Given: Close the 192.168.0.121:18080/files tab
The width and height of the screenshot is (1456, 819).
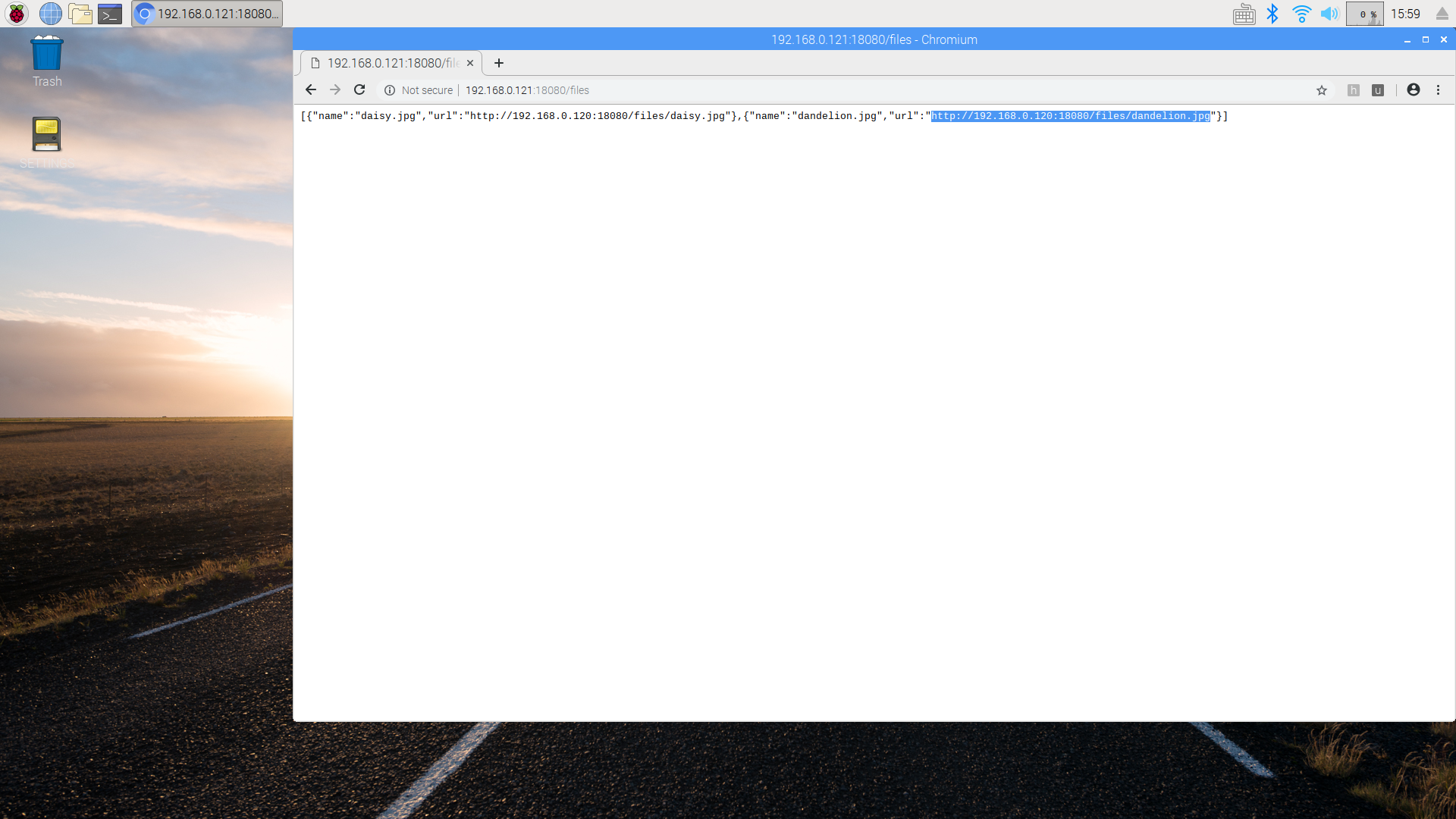Looking at the screenshot, I should pos(470,63).
